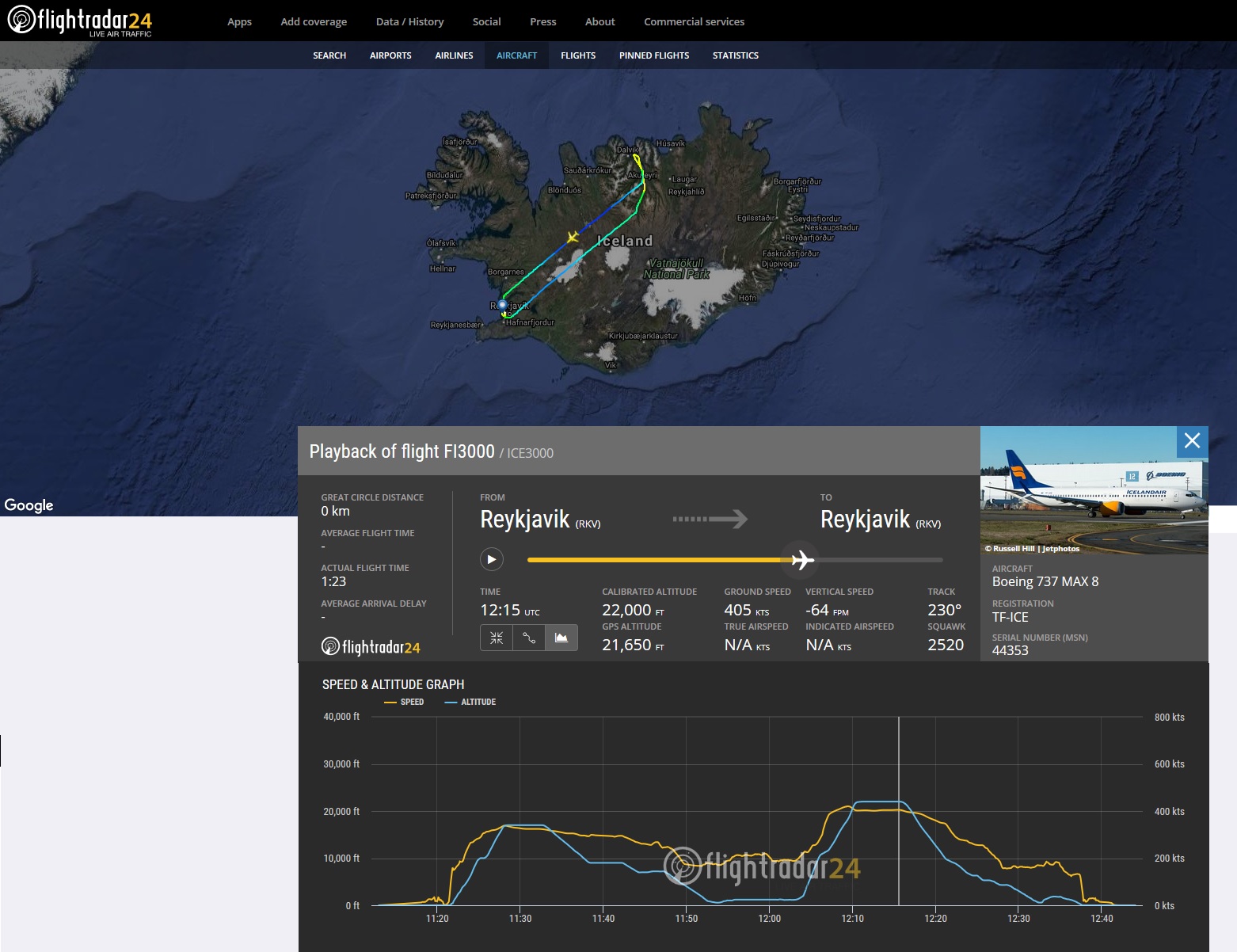Click serial number value 44353
This screenshot has height=952, width=1237.
pyautogui.click(x=1011, y=650)
